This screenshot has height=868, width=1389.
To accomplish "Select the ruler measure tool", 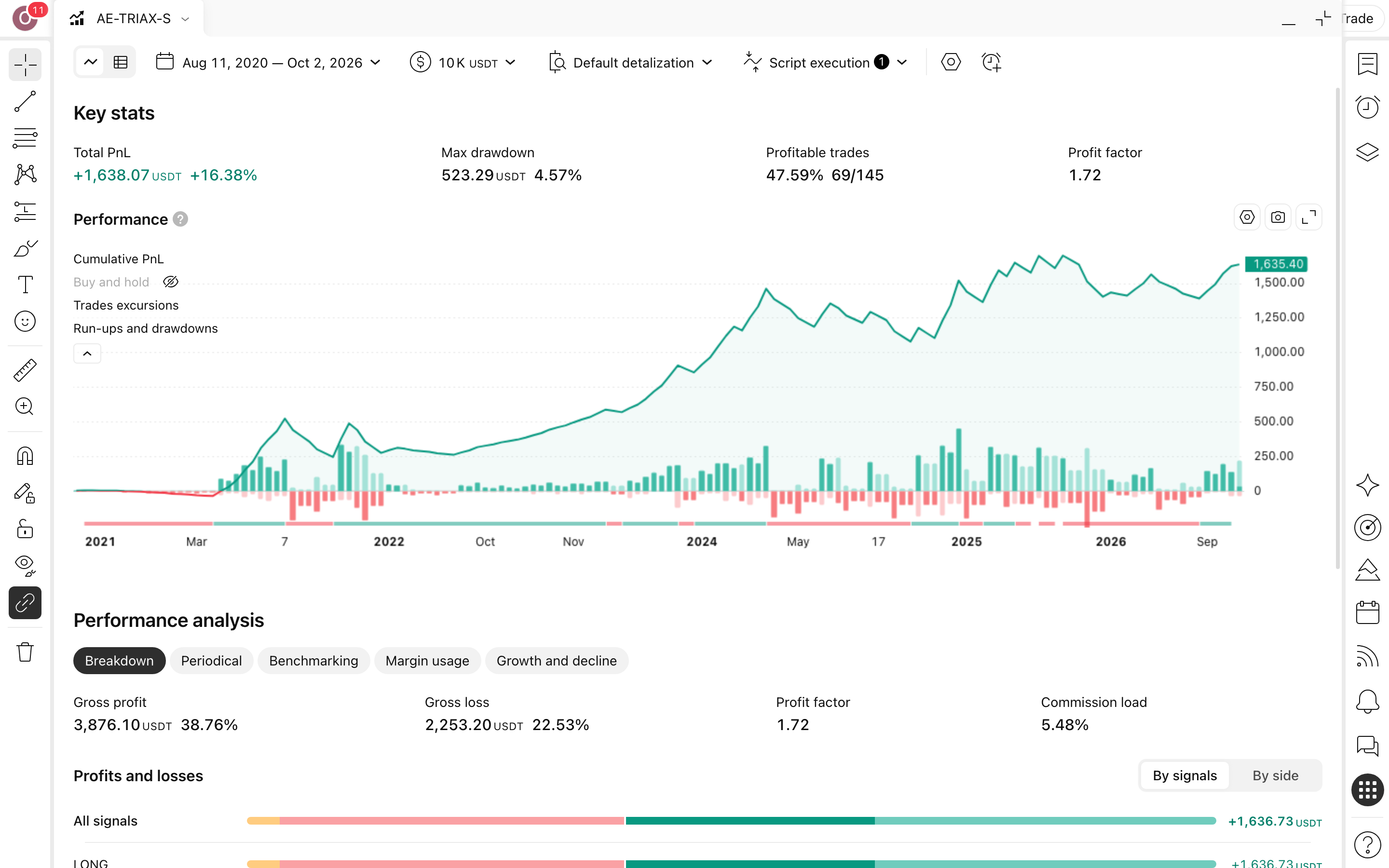I will coord(25,370).
